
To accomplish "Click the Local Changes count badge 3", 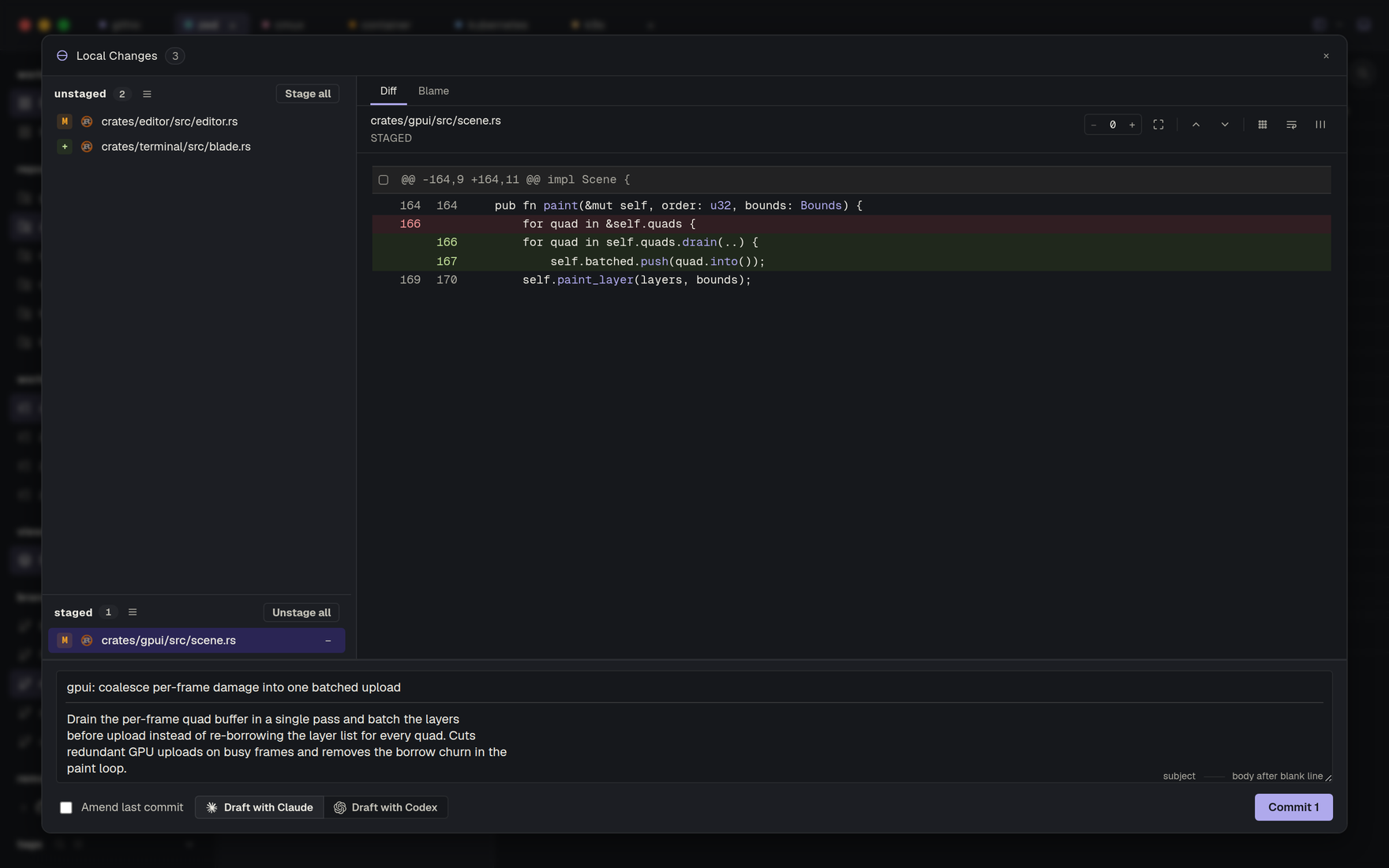I will coord(175,56).
